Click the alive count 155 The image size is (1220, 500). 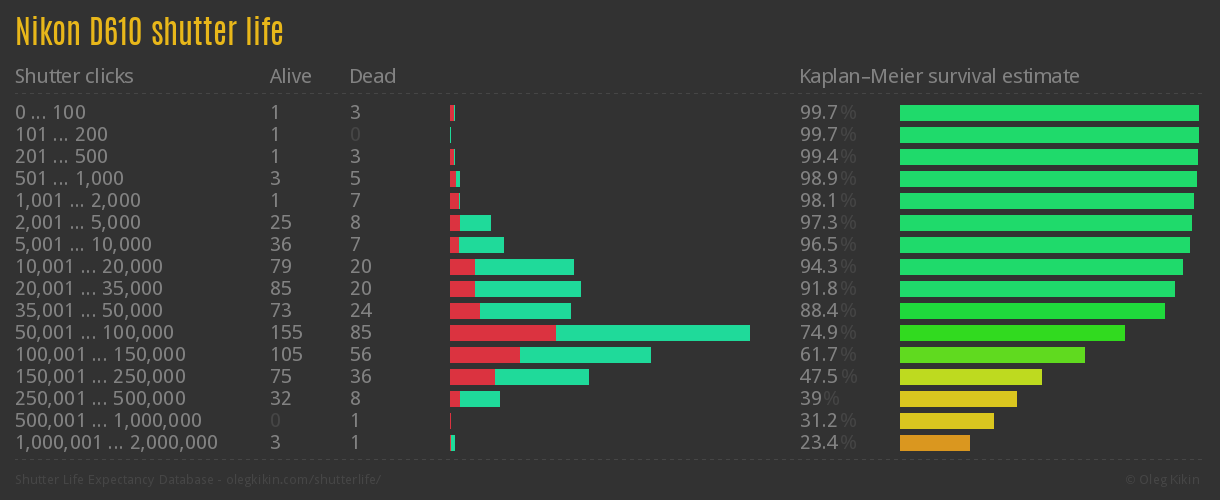point(286,332)
